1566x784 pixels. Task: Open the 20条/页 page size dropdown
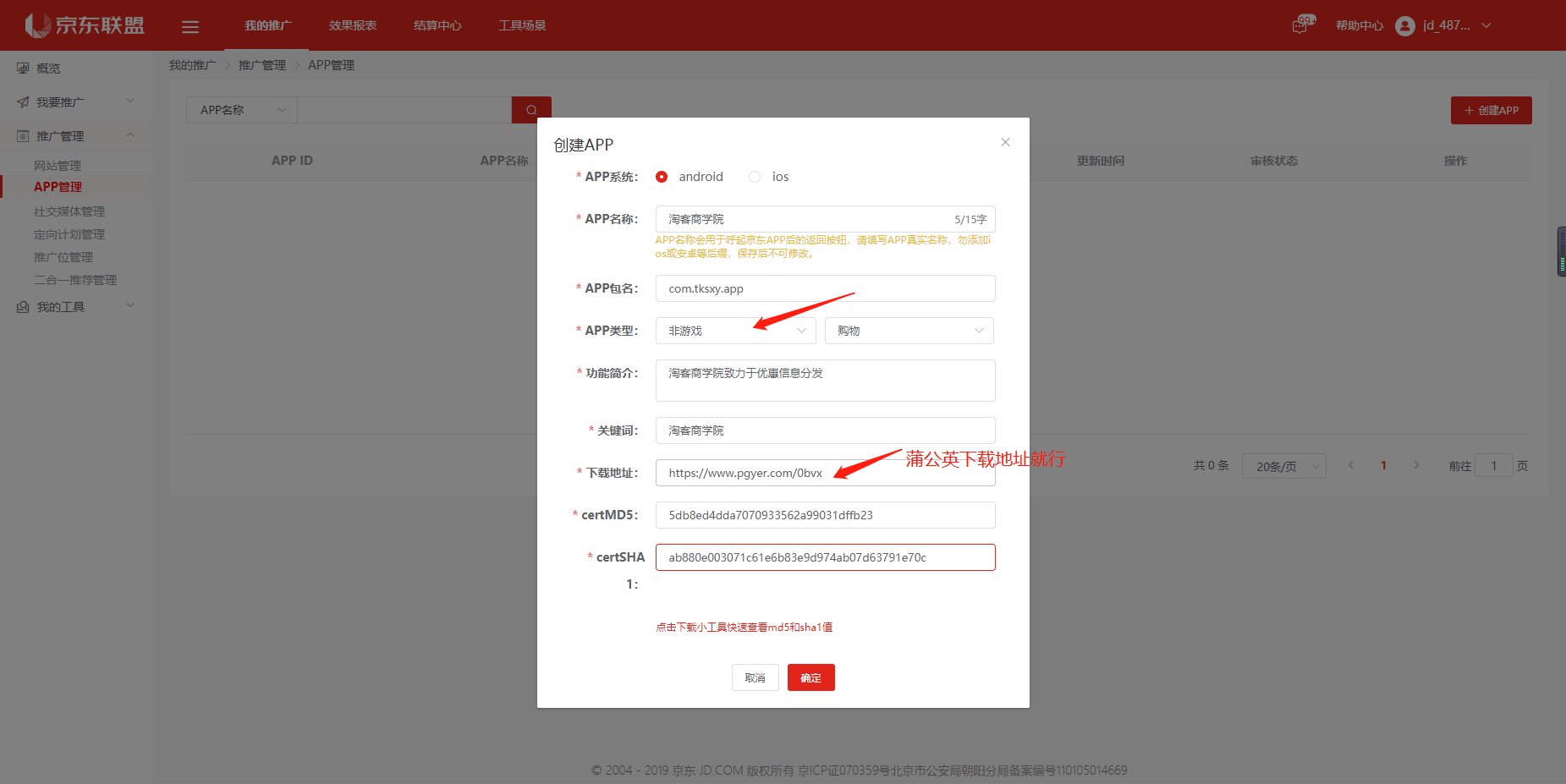coord(1284,466)
